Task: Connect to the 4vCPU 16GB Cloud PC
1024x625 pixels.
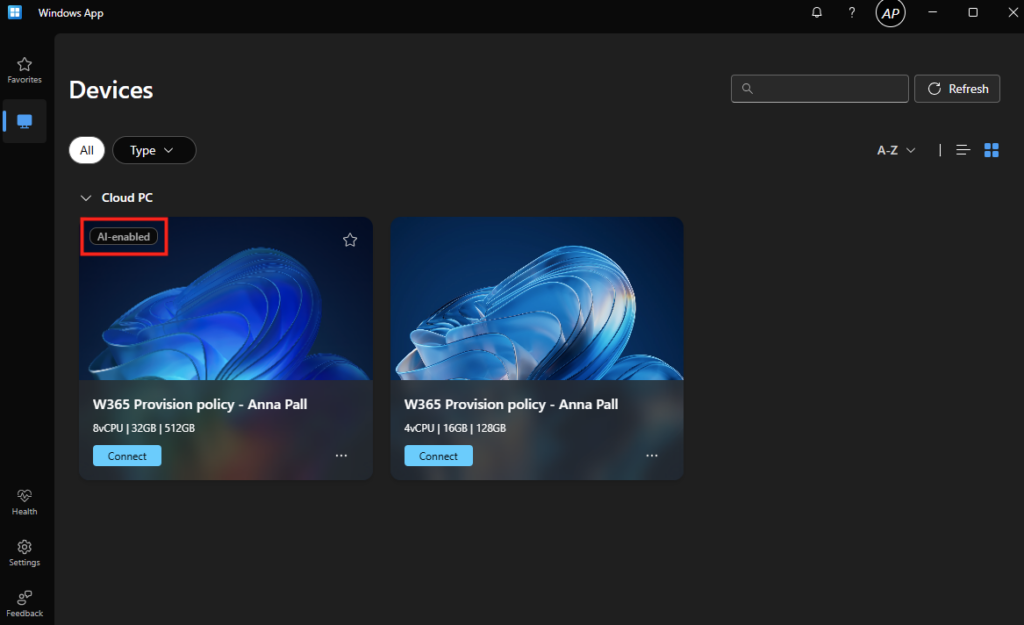Action: click(x=438, y=456)
